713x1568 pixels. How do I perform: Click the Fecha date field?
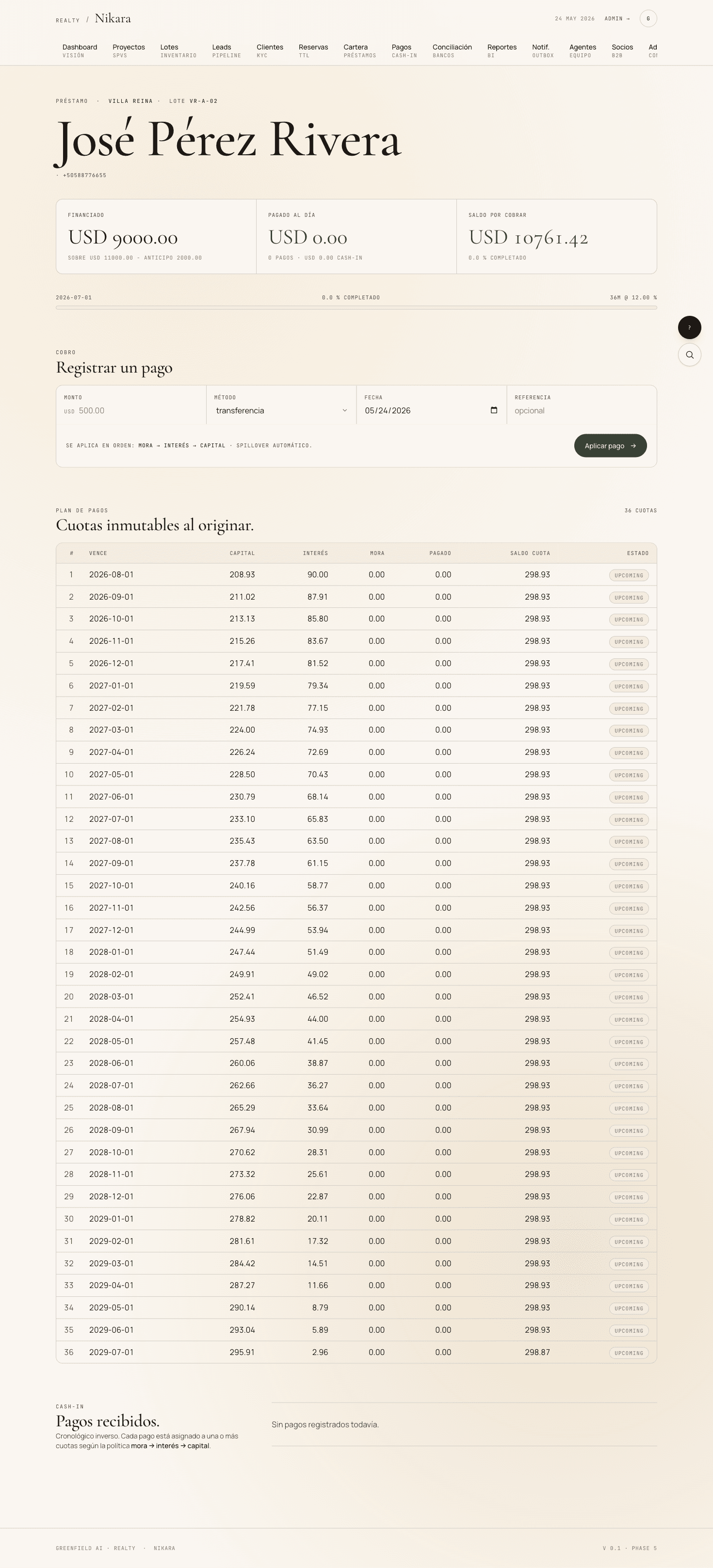pos(431,411)
